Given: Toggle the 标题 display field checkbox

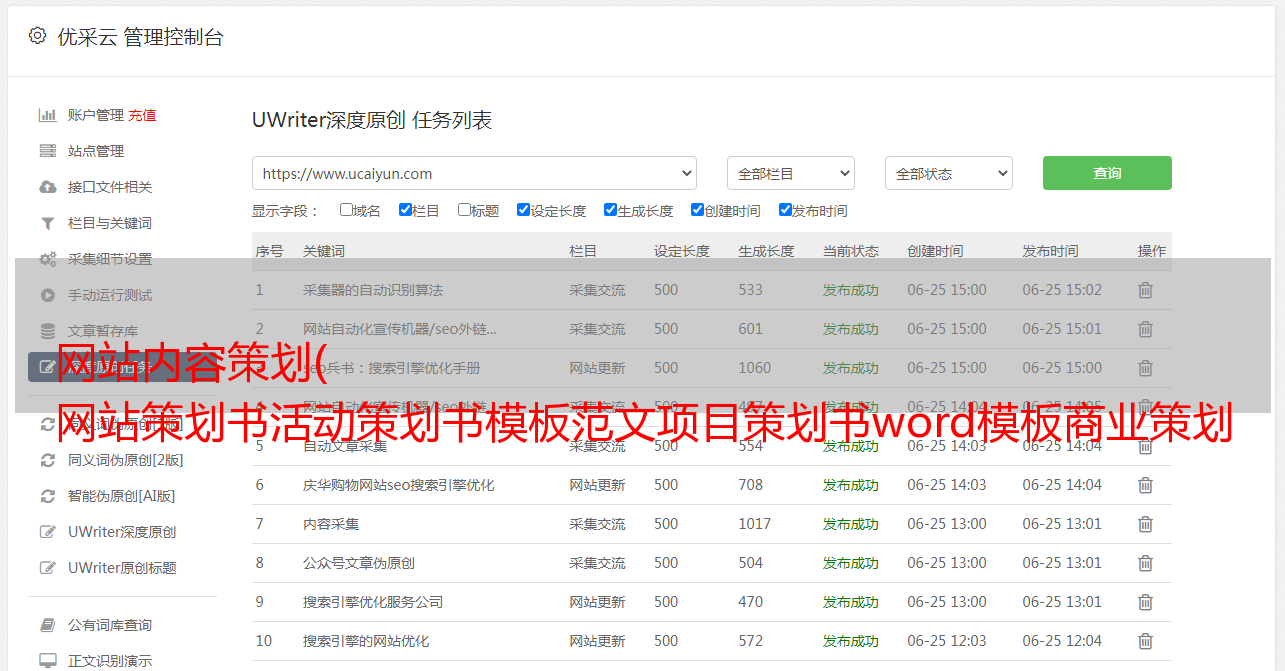Looking at the screenshot, I should tap(464, 210).
